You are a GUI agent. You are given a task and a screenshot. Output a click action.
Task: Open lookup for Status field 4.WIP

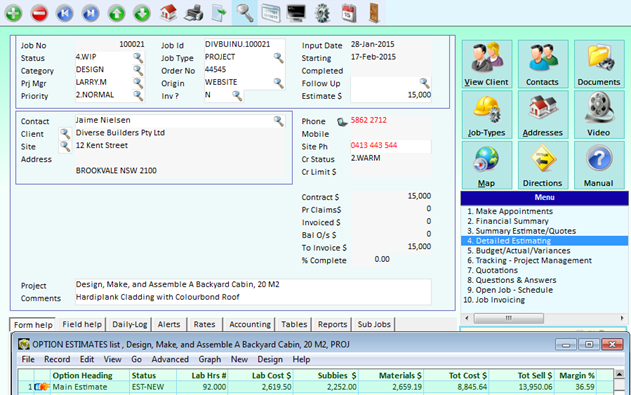pyautogui.click(x=138, y=58)
